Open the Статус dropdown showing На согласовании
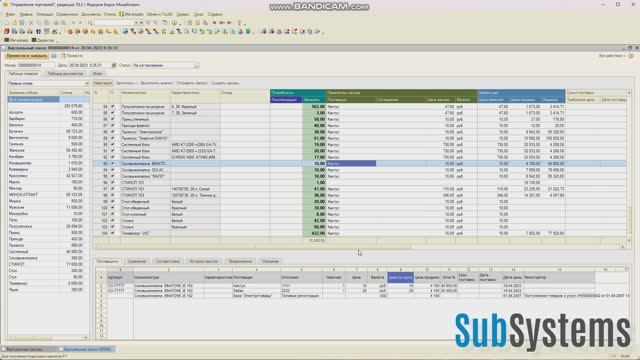Image resolution: width=640 pixels, height=360 pixels. point(196,65)
